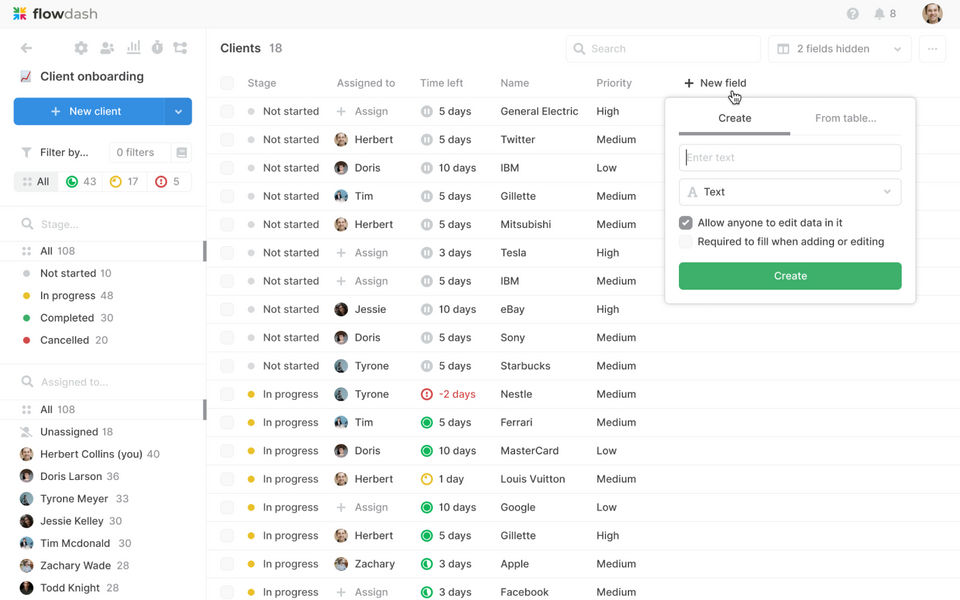Select the All quick filter tab
The image size is (960, 600).
pyautogui.click(x=36, y=182)
